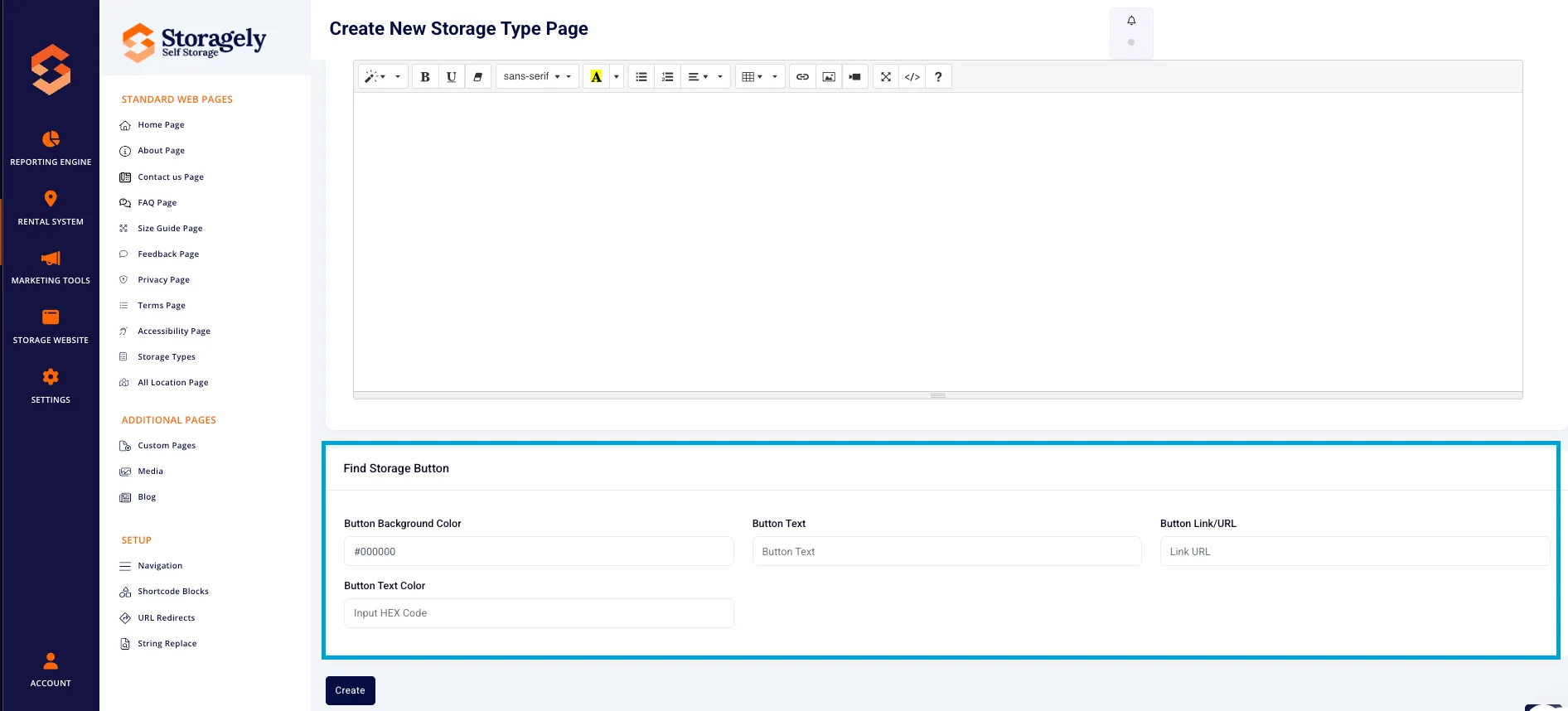The height and width of the screenshot is (711, 1568).
Task: Open the URL Redirects link
Action: click(x=166, y=618)
